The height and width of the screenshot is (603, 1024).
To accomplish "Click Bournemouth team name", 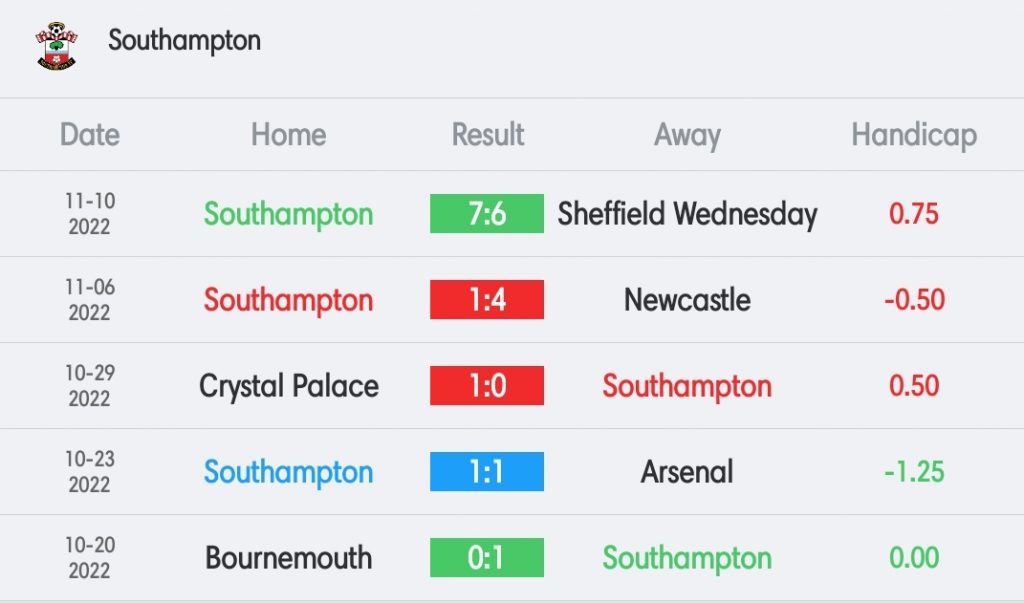I will [x=289, y=558].
